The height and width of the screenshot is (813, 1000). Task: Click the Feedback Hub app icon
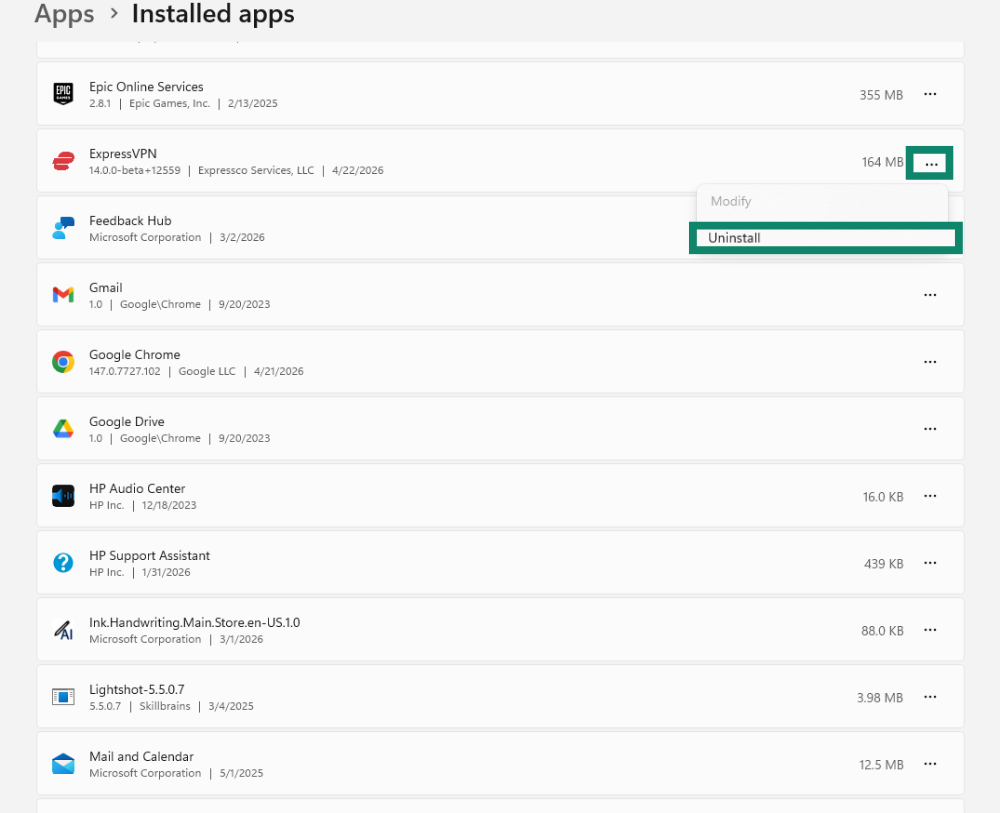point(63,228)
